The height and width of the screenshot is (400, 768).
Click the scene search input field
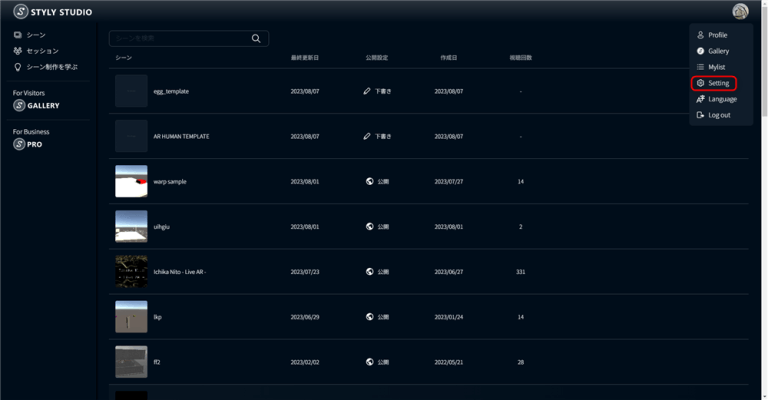(x=180, y=38)
